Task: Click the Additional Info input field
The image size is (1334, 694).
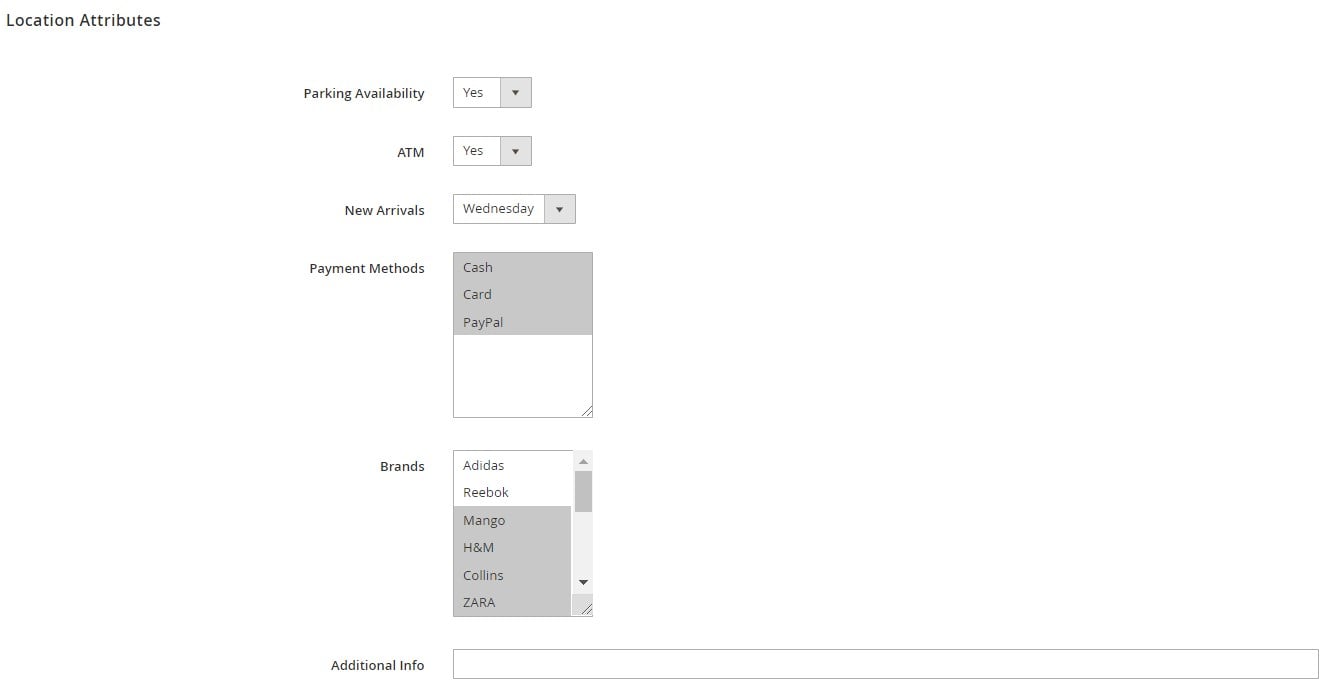Action: click(886, 664)
